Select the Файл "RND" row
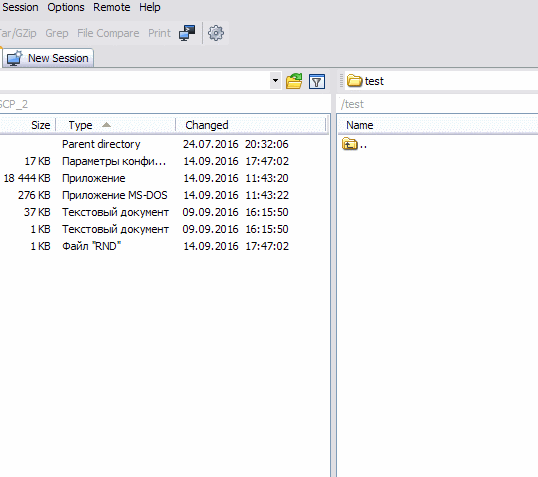This screenshot has height=477, width=538. click(165, 246)
